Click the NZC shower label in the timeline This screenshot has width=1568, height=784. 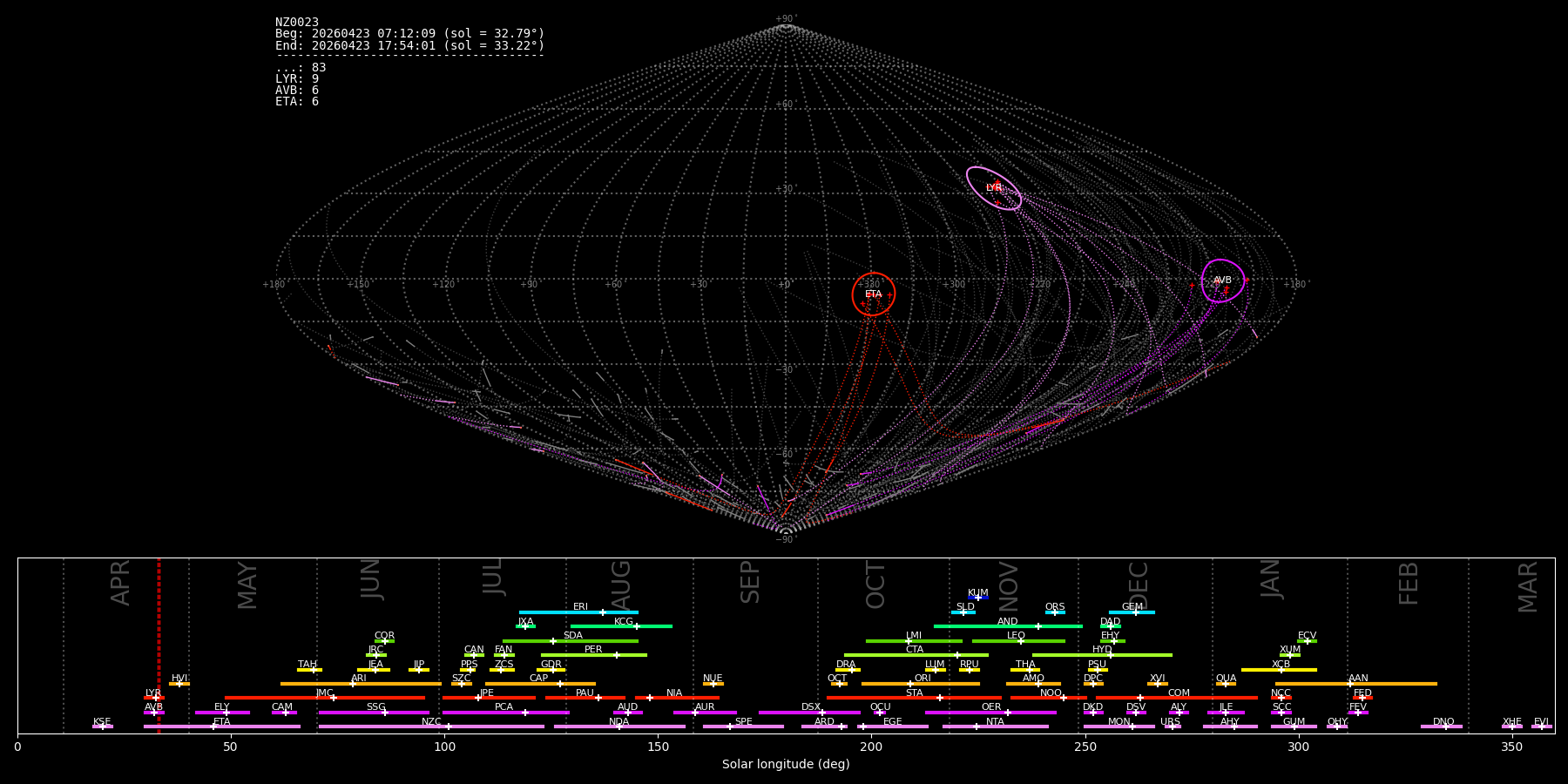(x=431, y=722)
